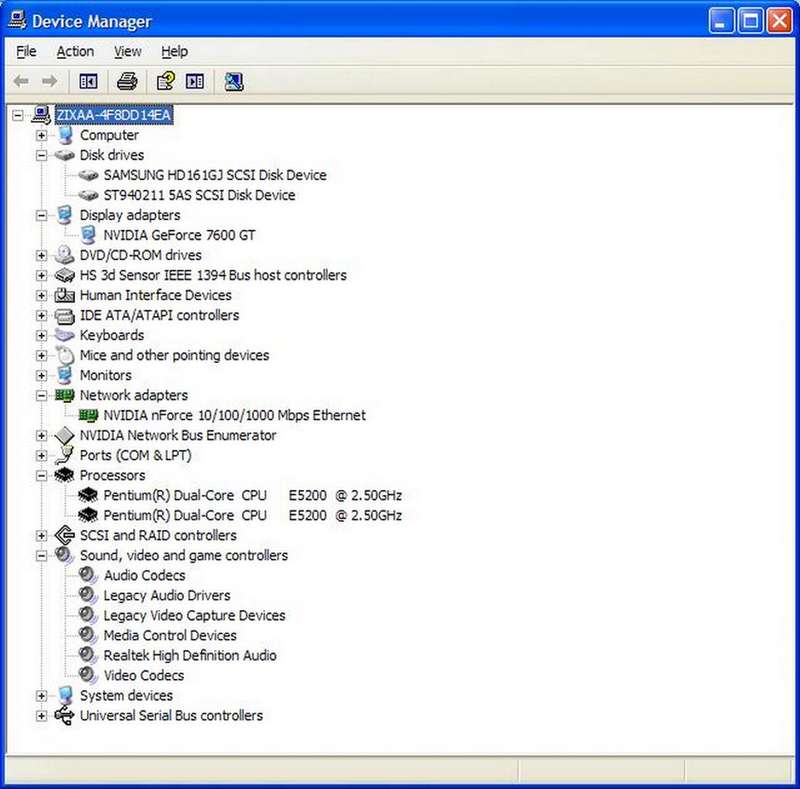The image size is (800, 789).
Task: Click the Human Interface Devices icon
Action: (x=65, y=295)
